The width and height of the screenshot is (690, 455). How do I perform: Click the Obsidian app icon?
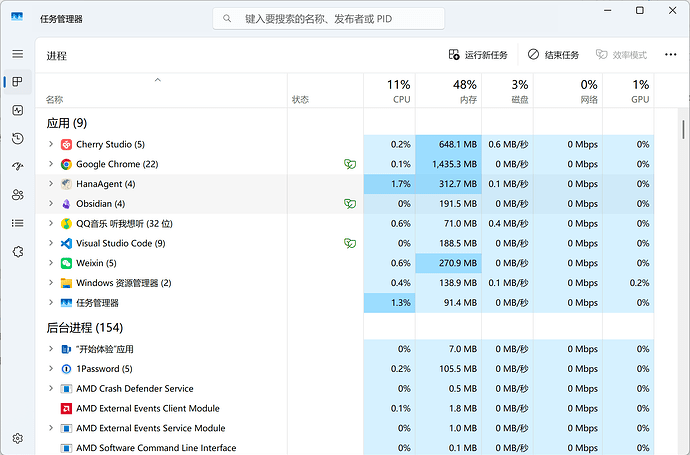66,204
